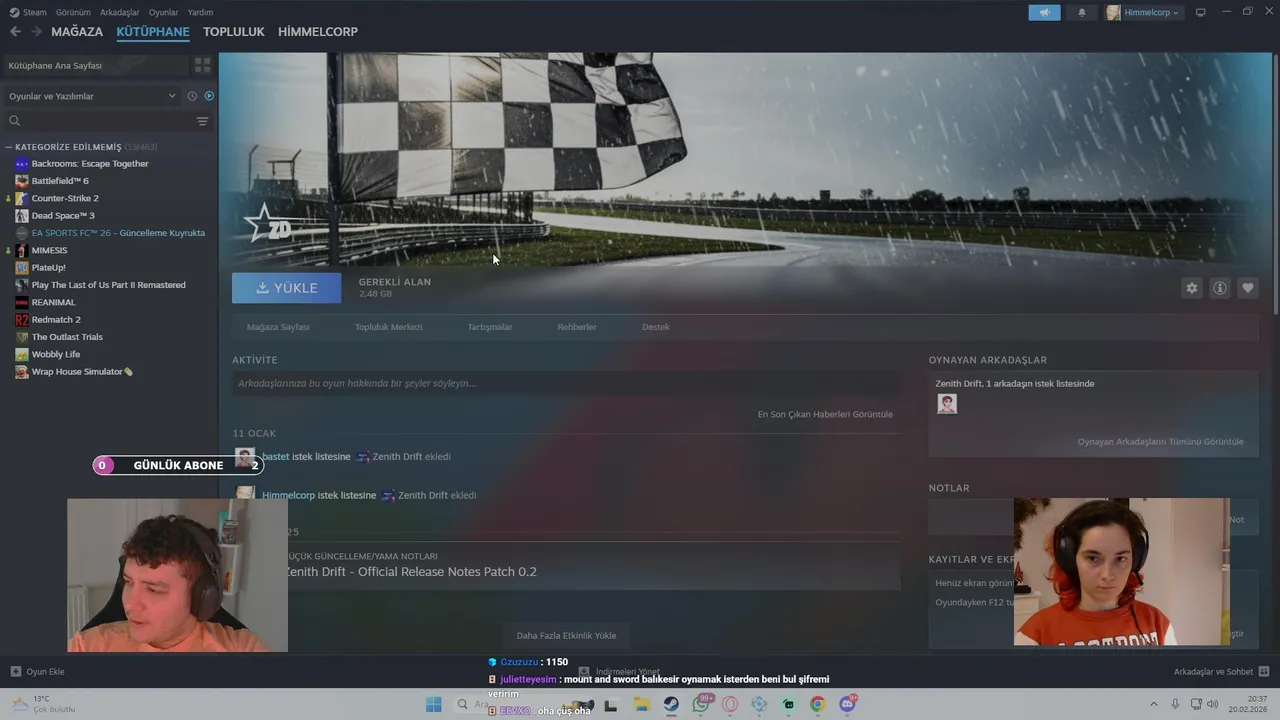Open Google Chrome from the taskbar
1280x720 pixels.
coord(818,705)
